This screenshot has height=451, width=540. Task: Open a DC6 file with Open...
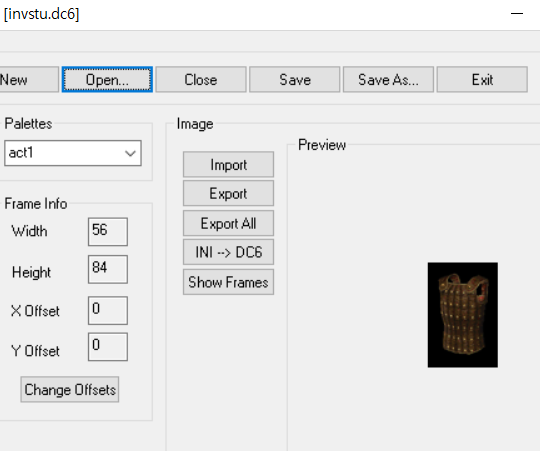pyautogui.click(x=107, y=80)
